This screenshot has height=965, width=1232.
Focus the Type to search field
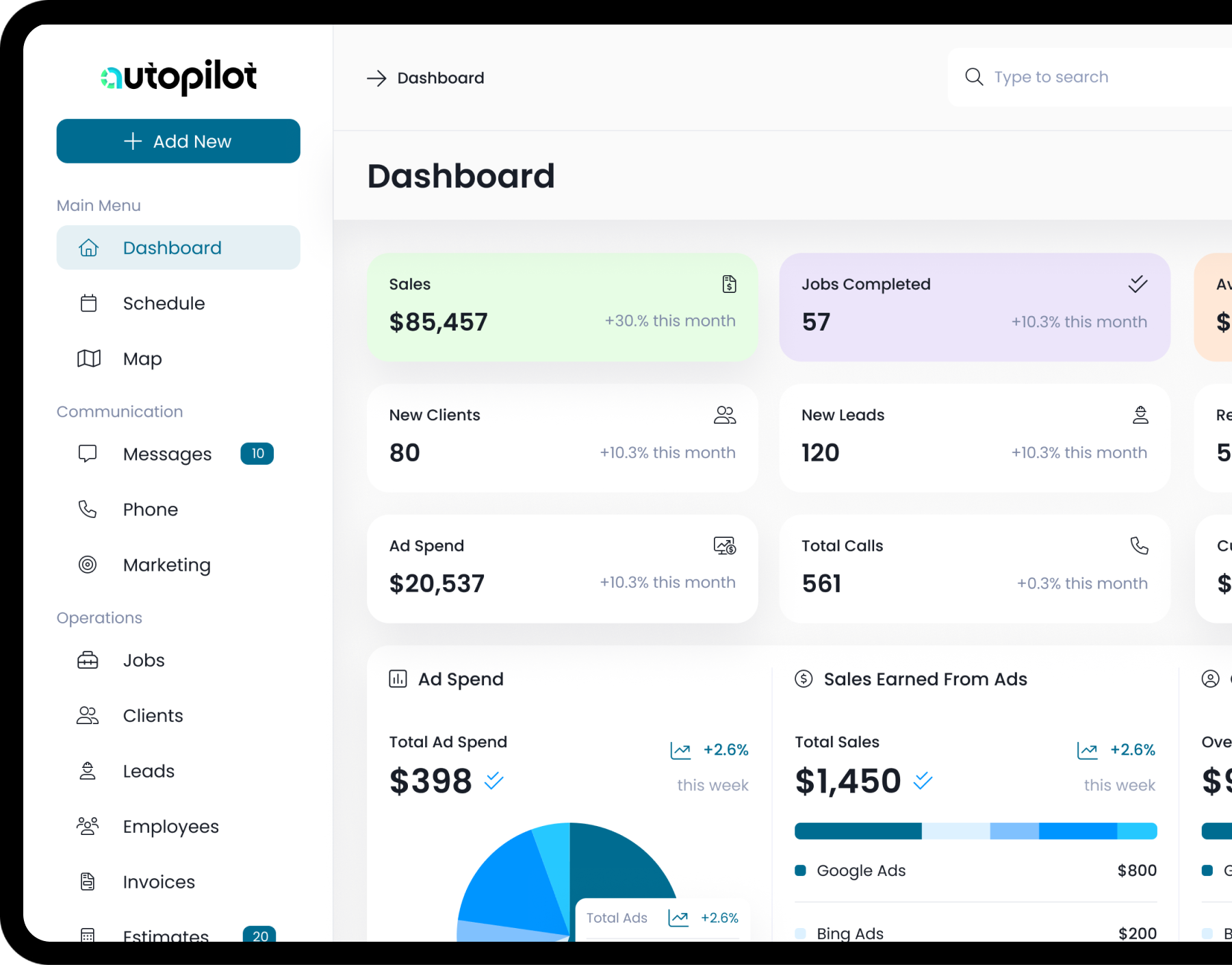(x=1090, y=77)
